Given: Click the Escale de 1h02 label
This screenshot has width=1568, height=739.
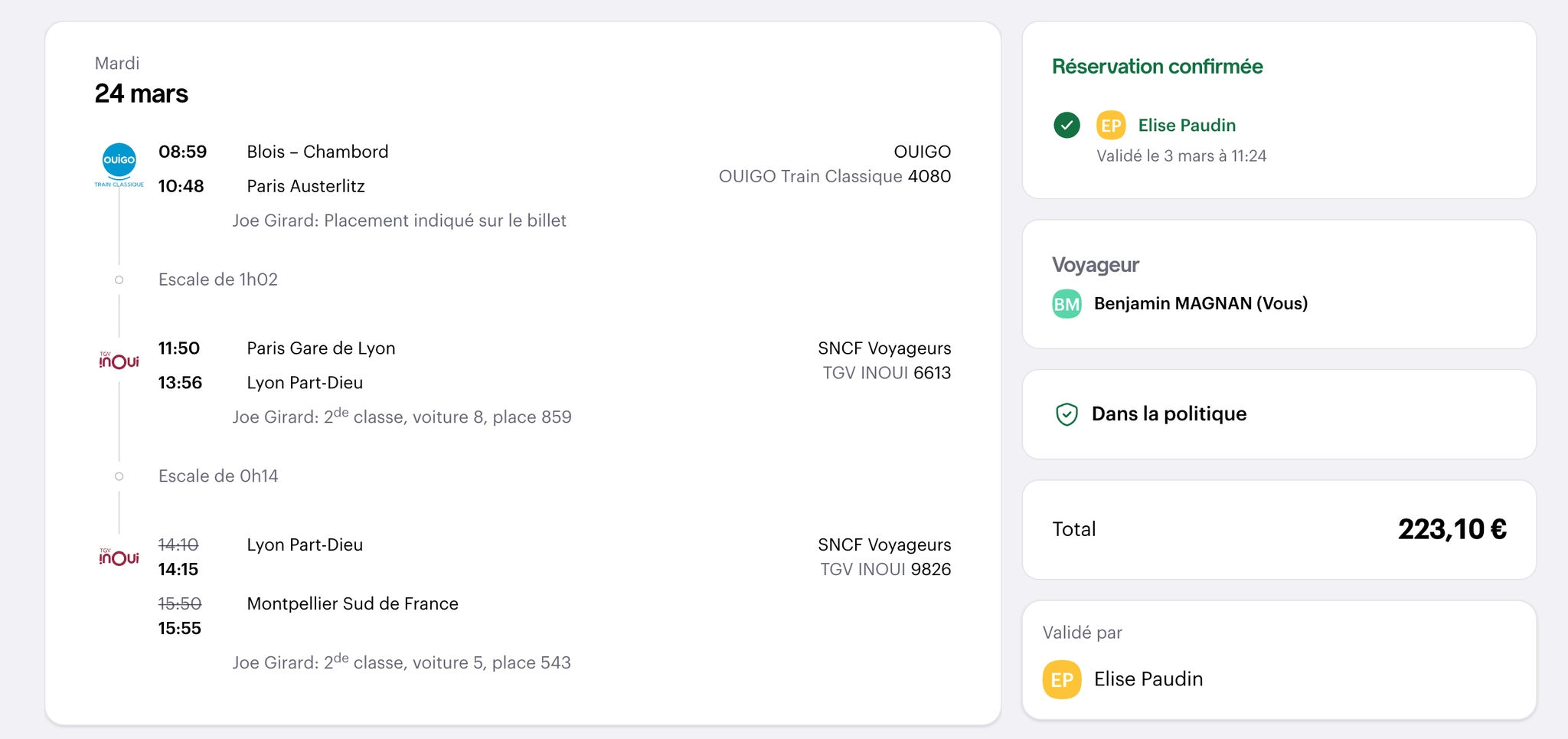Looking at the screenshot, I should click(x=218, y=280).
